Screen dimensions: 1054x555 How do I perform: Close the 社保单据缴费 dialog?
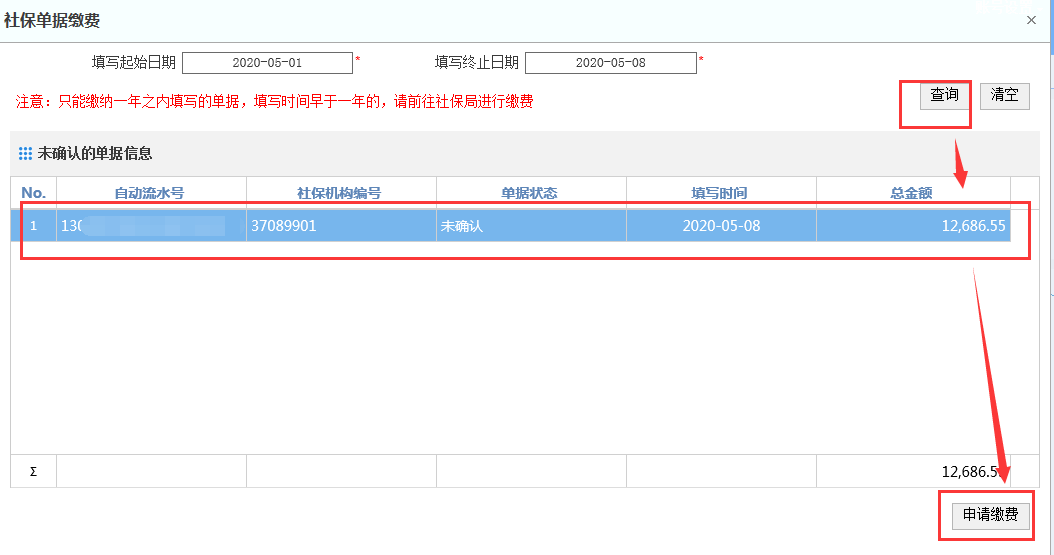coord(1031,20)
